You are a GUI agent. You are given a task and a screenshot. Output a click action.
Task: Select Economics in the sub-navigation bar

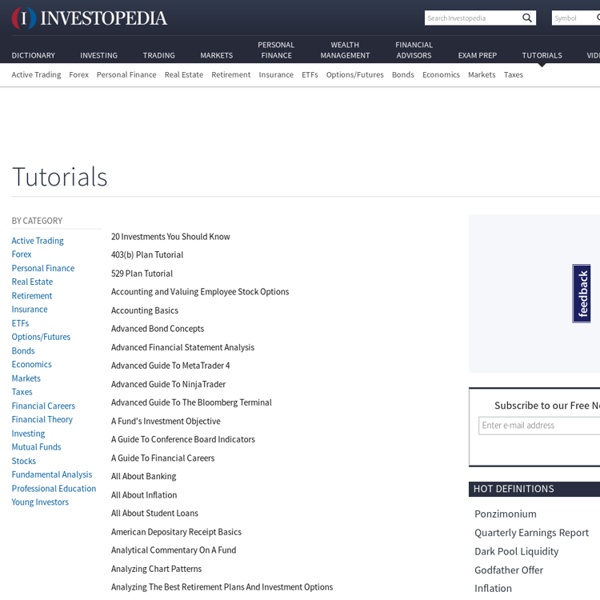441,75
